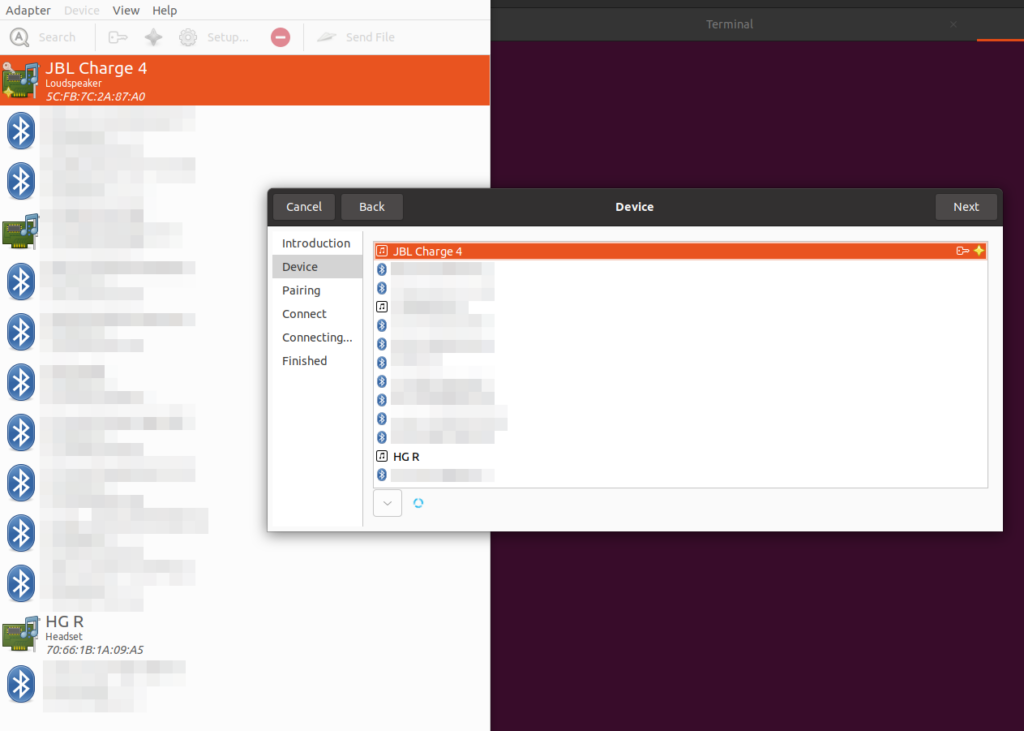Image resolution: width=1024 pixels, height=731 pixels.
Task: Click the key-shaped Pair icon in the toolbar
Action: pyautogui.click(x=118, y=37)
